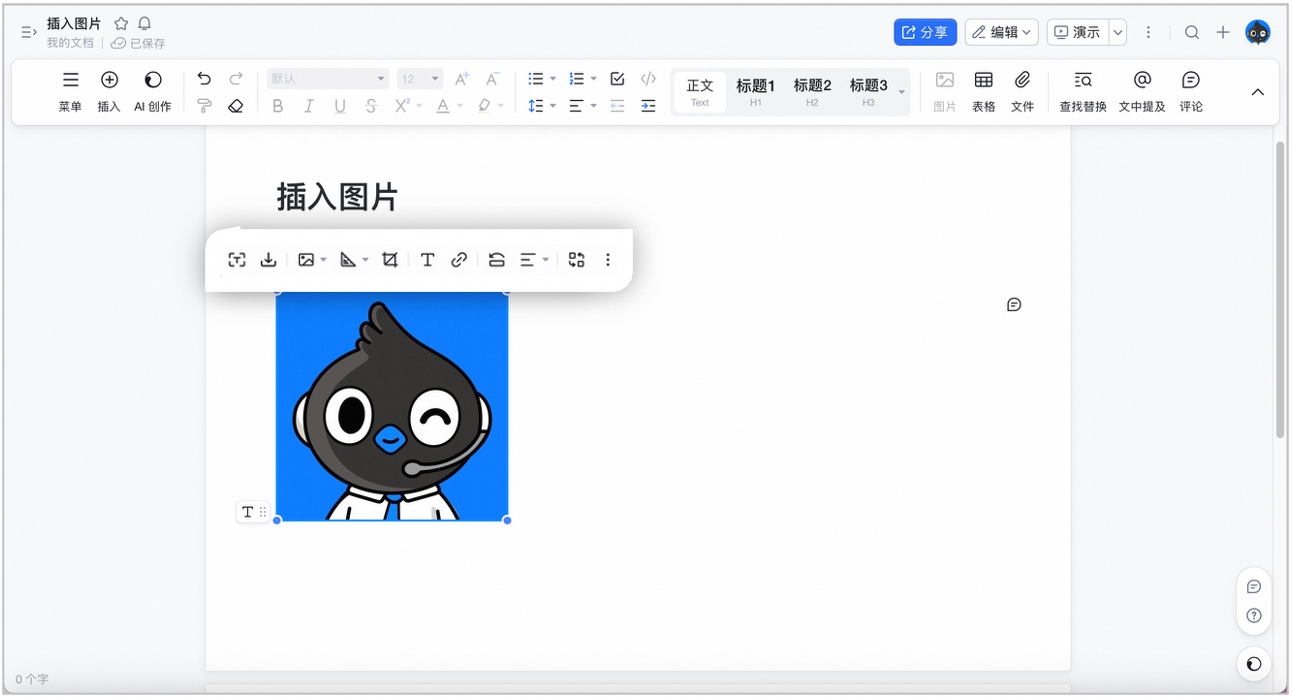
Task: Apply the 标题3 heading style
Action: pyautogui.click(x=869, y=92)
